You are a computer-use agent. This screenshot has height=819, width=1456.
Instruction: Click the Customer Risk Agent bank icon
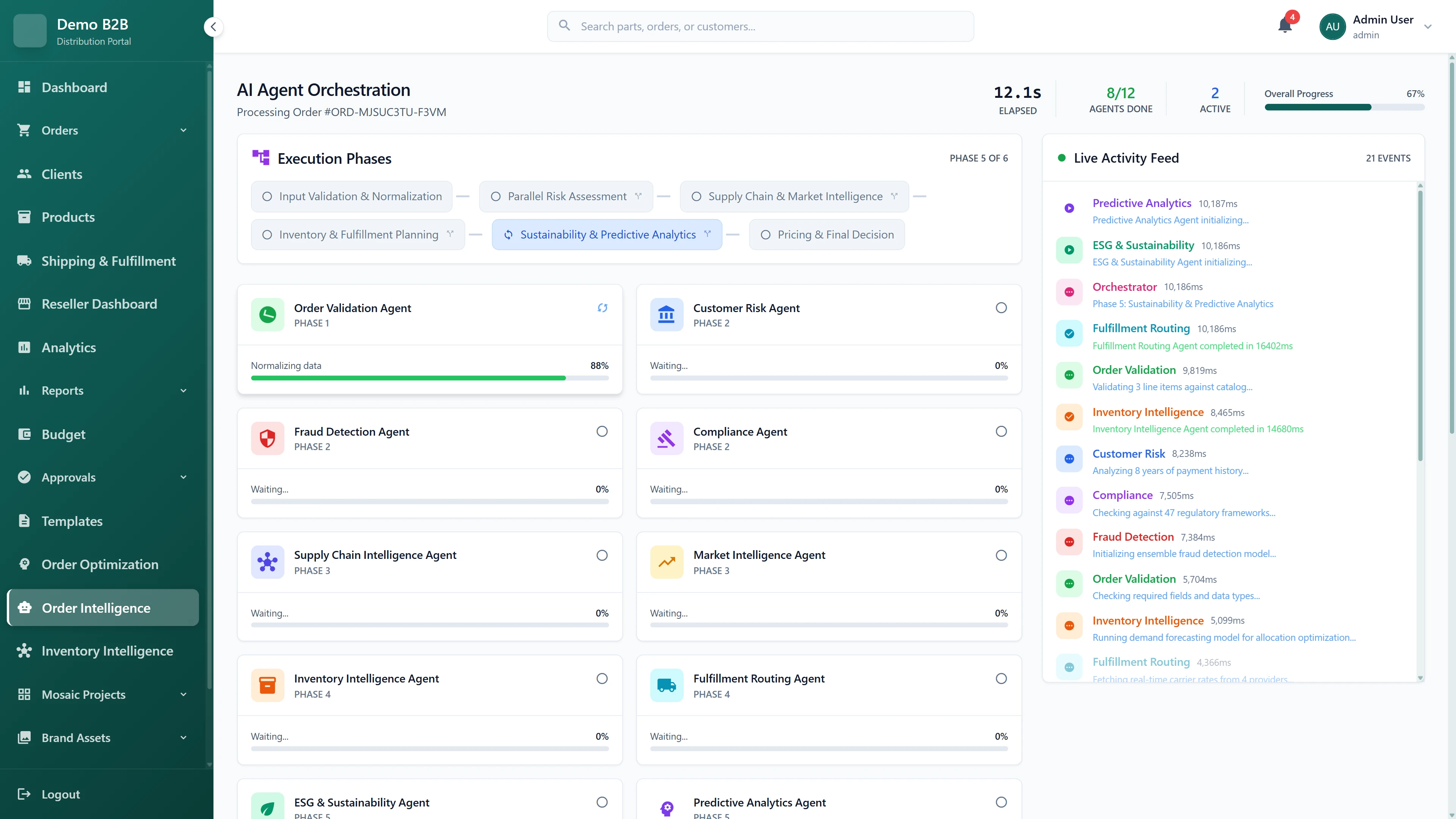pos(667,315)
